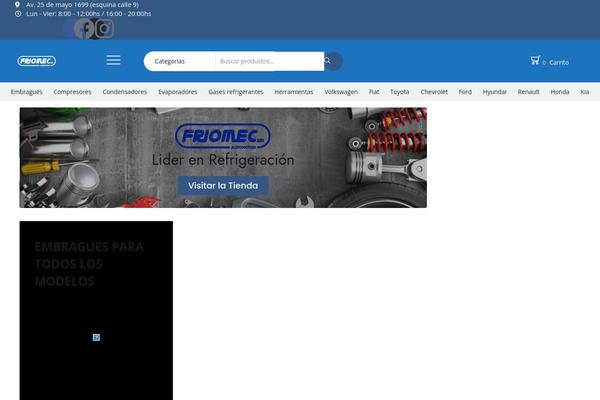Click the clock hours icon
This screenshot has height=400, width=600.
point(18,14)
